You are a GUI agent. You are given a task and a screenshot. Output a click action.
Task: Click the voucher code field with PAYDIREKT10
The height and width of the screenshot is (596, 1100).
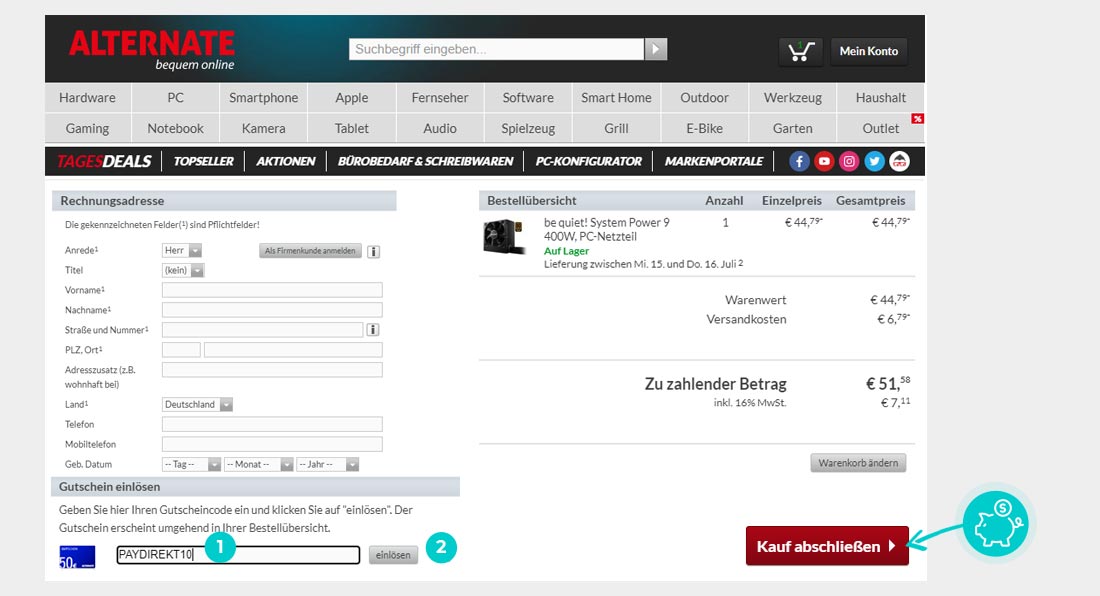[239, 555]
